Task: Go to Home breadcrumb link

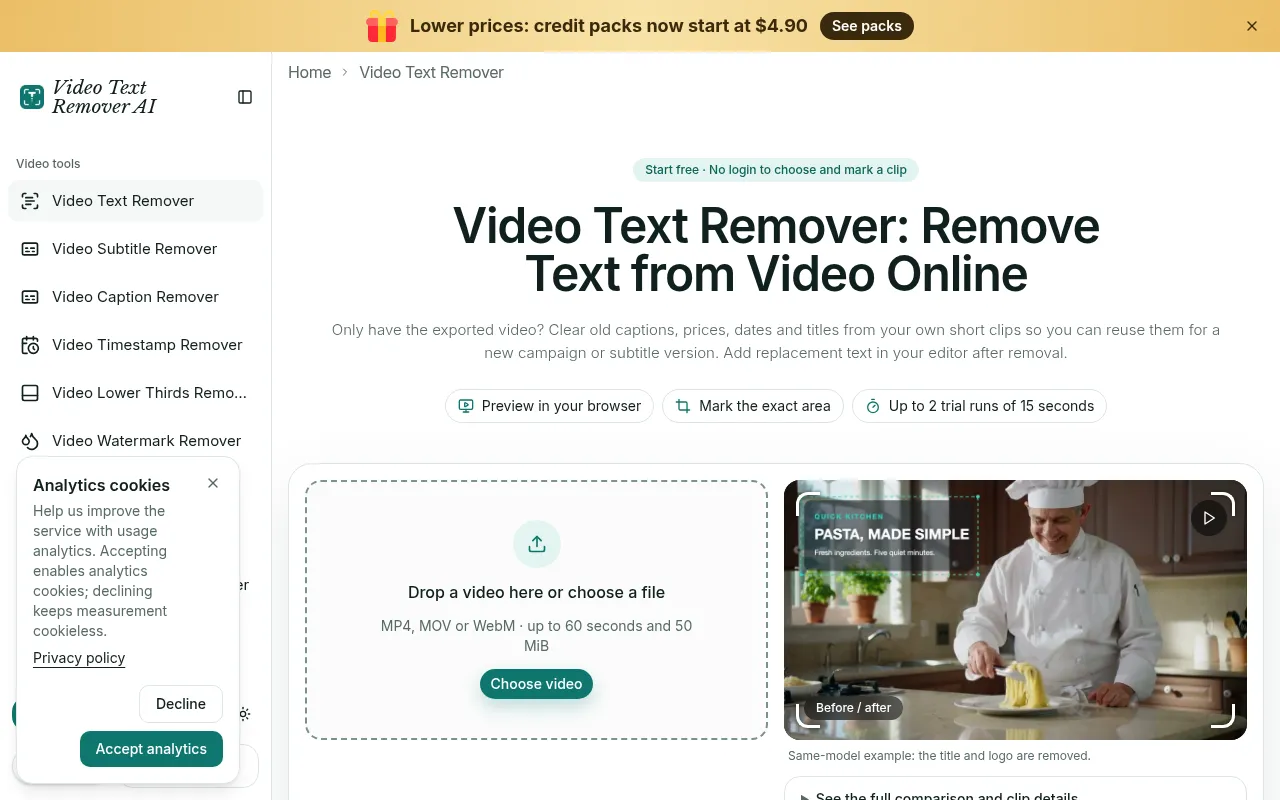Action: point(310,72)
